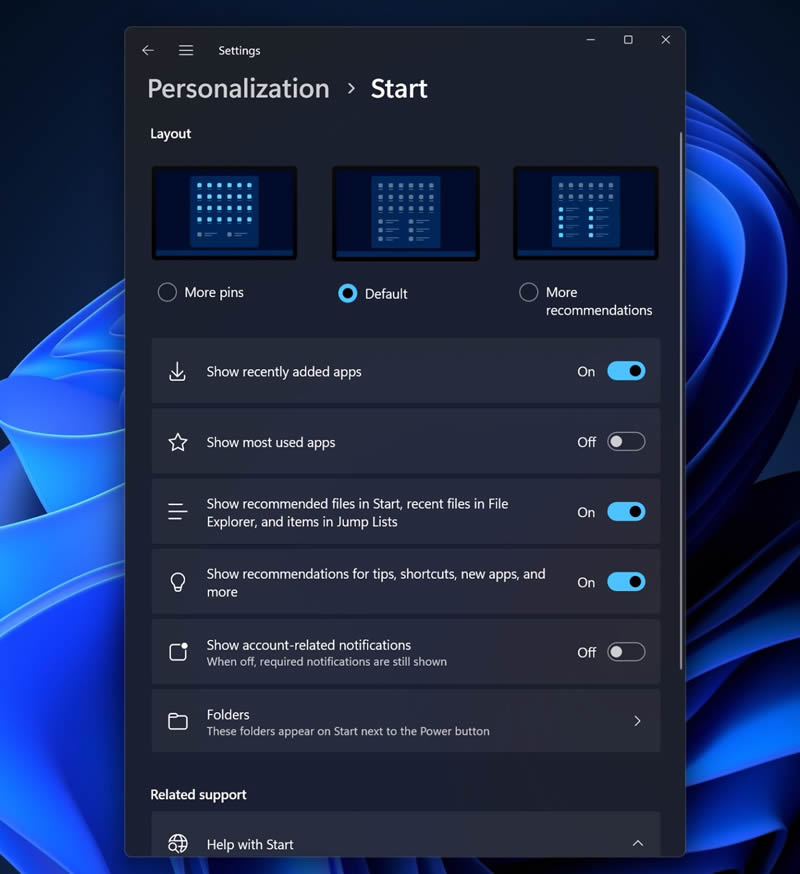Viewport: 800px width, 874px height.
Task: Click the folder icon in Folders row
Action: [x=178, y=721]
